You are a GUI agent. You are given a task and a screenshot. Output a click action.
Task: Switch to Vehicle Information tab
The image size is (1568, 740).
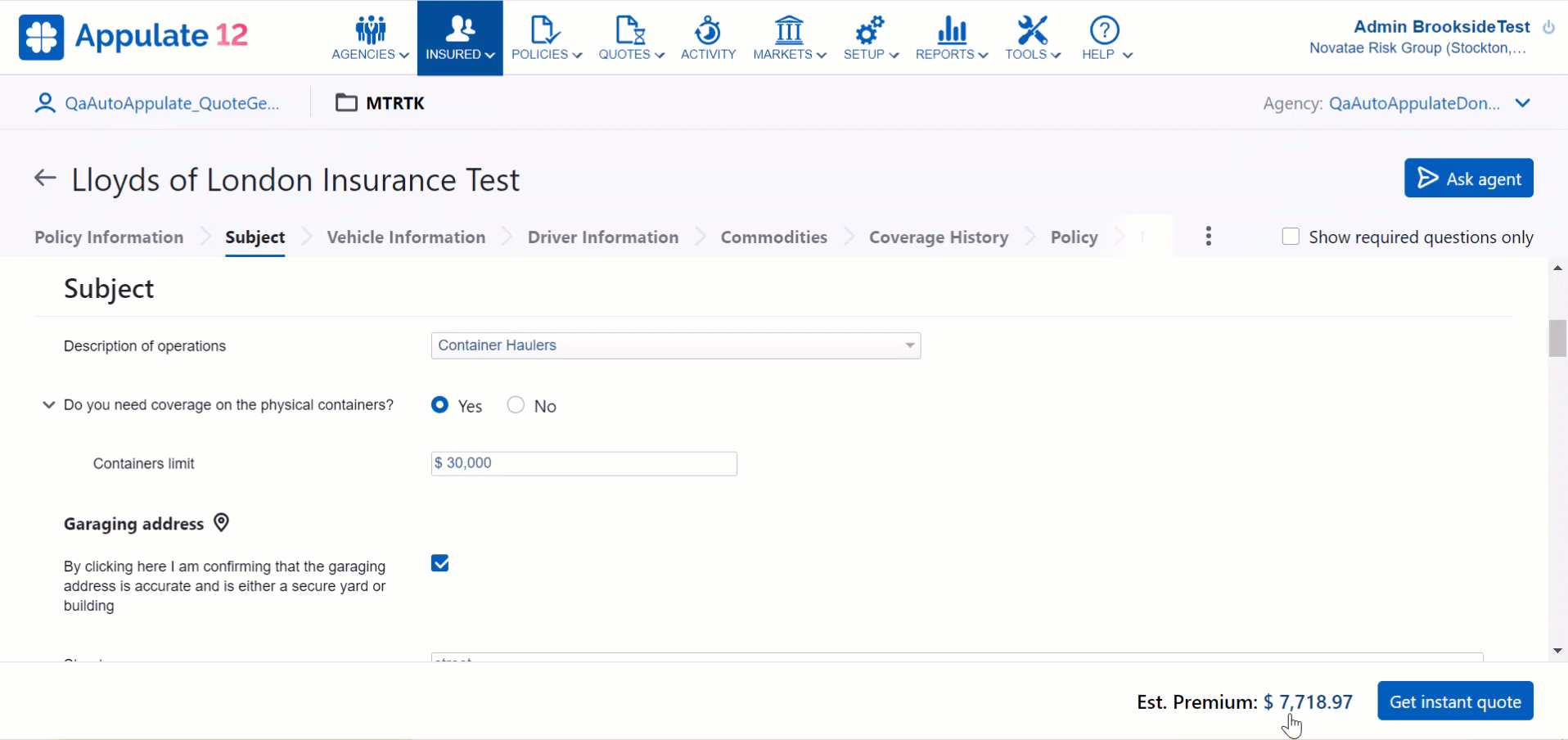406,237
